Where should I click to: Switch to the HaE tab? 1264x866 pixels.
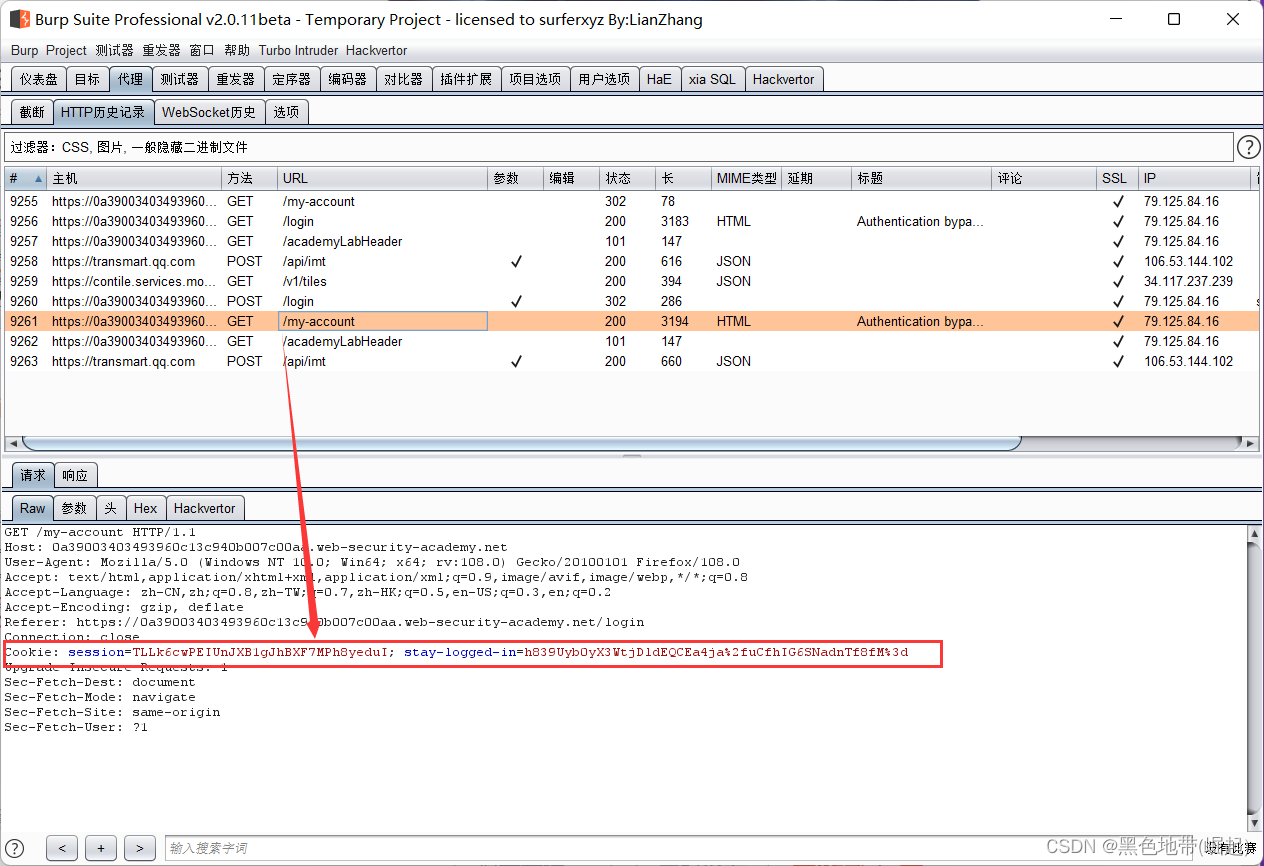(659, 79)
